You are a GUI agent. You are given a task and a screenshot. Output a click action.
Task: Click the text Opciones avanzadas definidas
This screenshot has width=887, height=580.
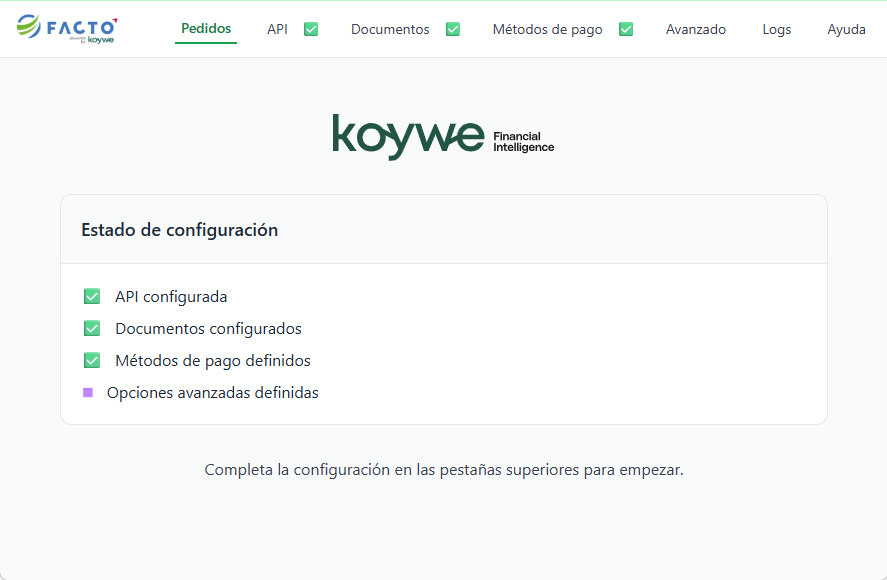click(x=213, y=393)
